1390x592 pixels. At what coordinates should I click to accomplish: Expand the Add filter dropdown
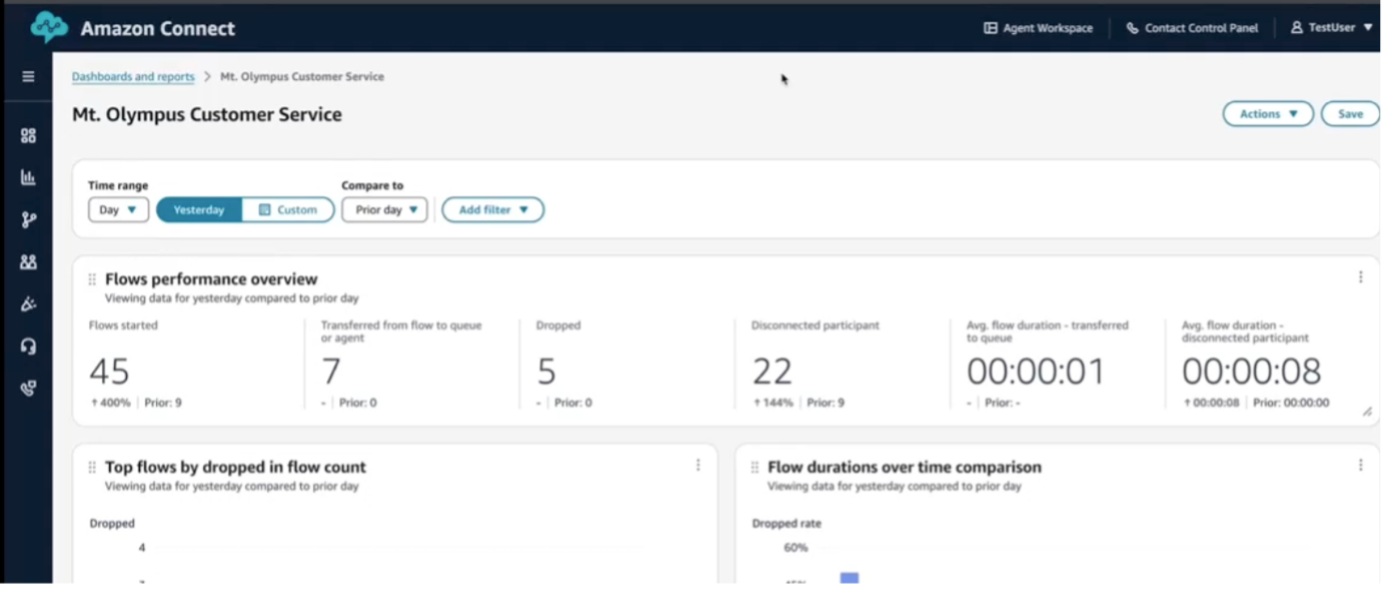pyautogui.click(x=493, y=210)
